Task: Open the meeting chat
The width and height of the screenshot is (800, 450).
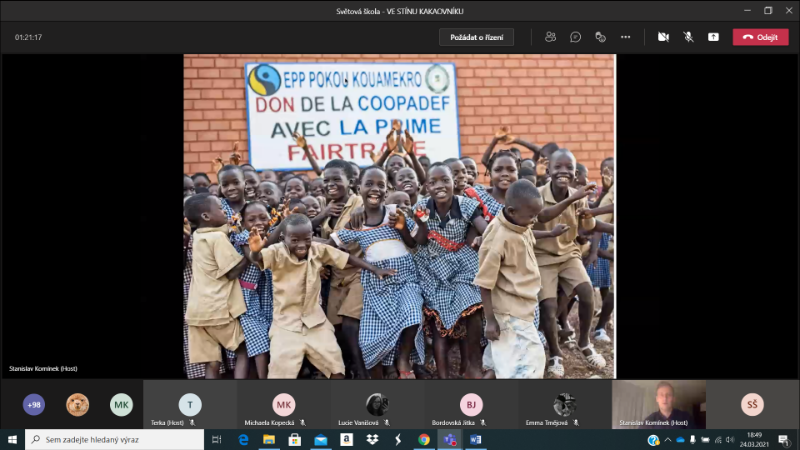Action: pos(575,37)
